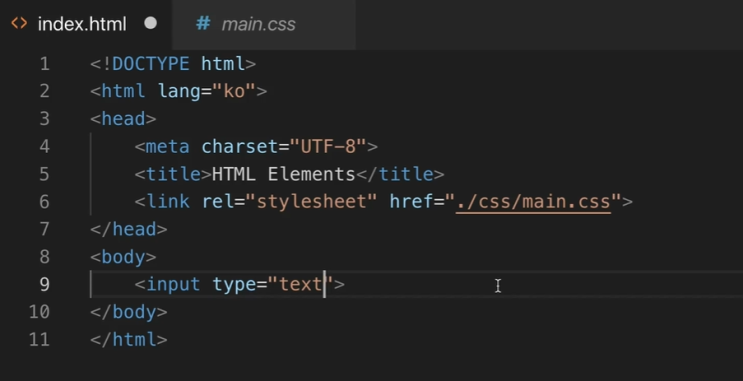Click the html tag name on line 2

click(x=123, y=91)
